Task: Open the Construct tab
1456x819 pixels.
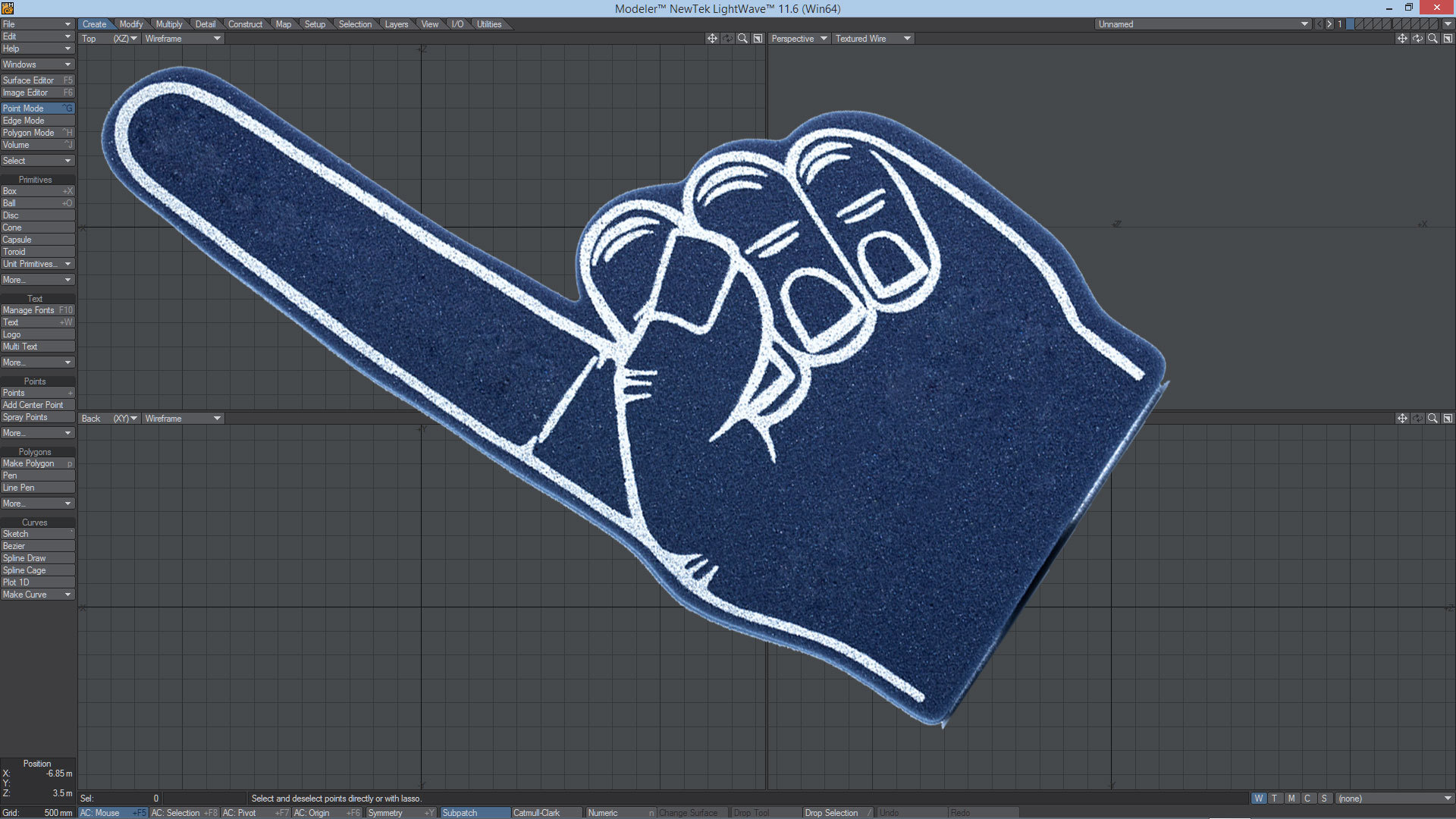Action: (x=245, y=24)
